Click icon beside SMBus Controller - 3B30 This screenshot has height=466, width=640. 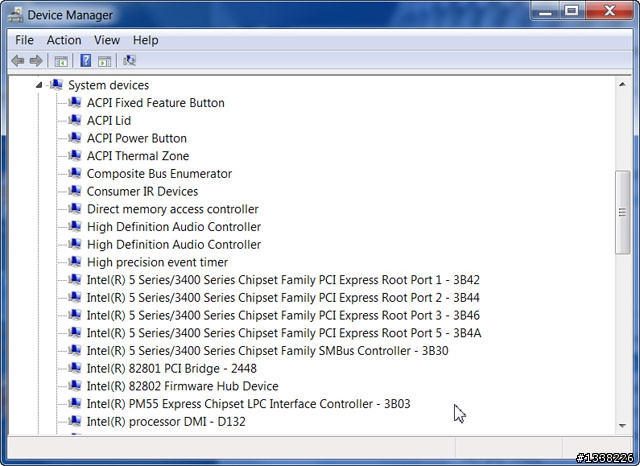[x=75, y=350]
